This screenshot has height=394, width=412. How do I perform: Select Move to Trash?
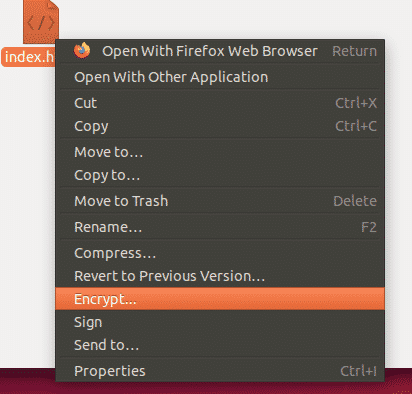[x=220, y=201]
